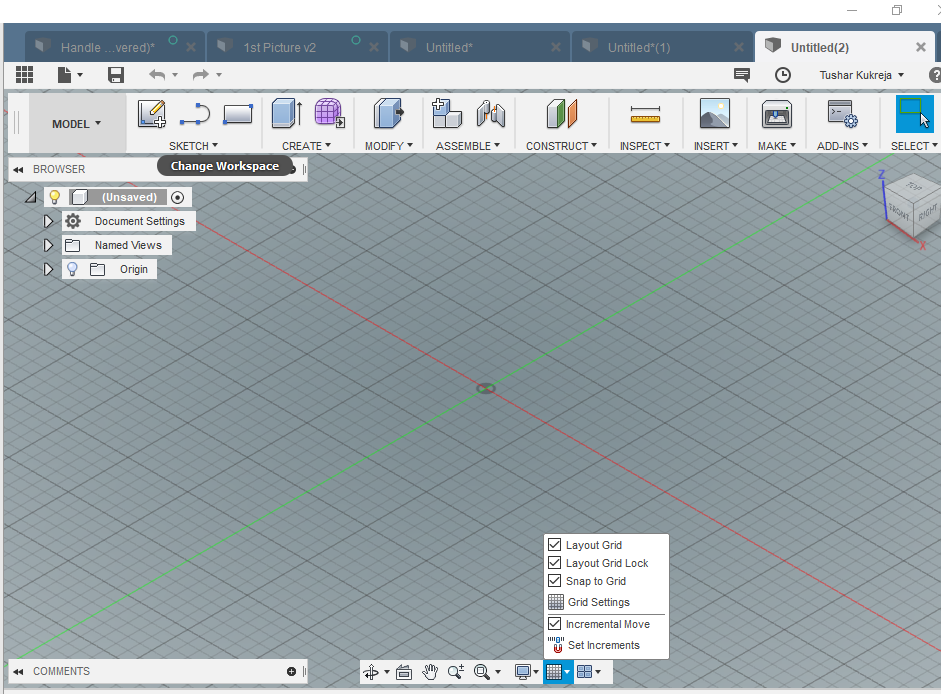
Task: Click the Grid and Snaps icon
Action: [x=555, y=672]
